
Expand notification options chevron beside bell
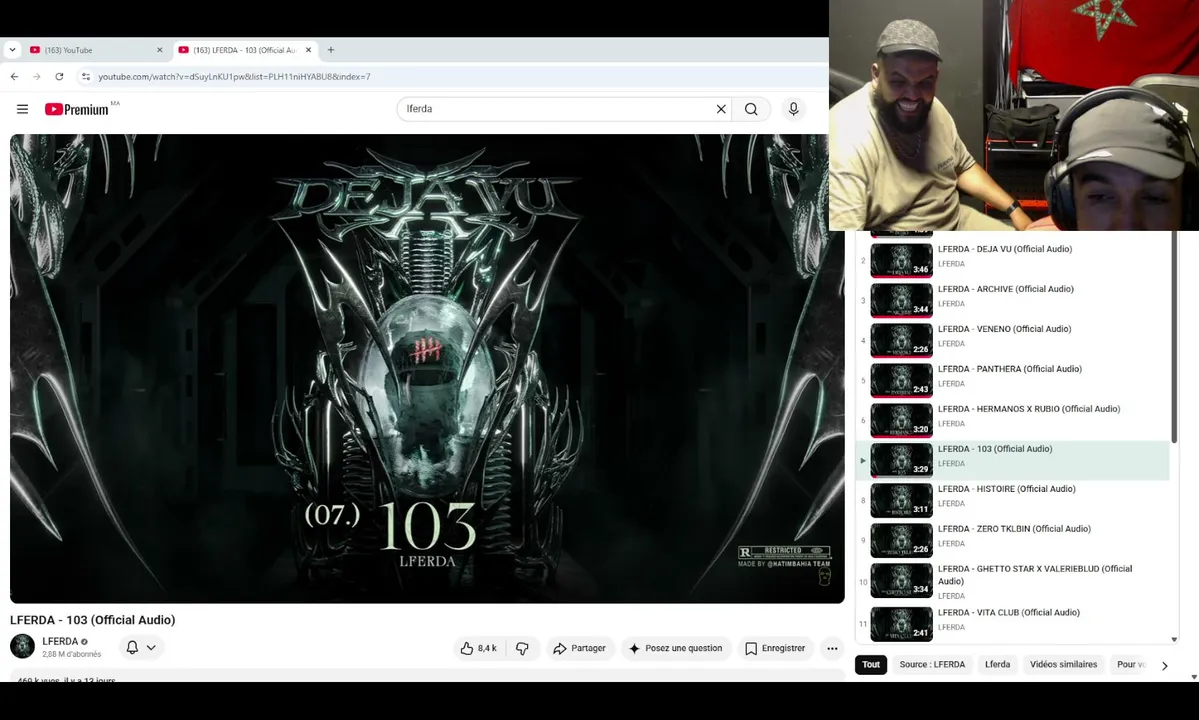[151, 647]
